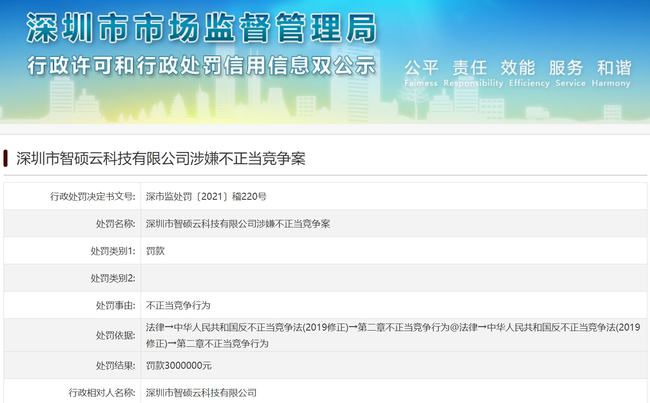Click the 行政相对人名称 label
The height and width of the screenshot is (403, 650).
(102, 392)
